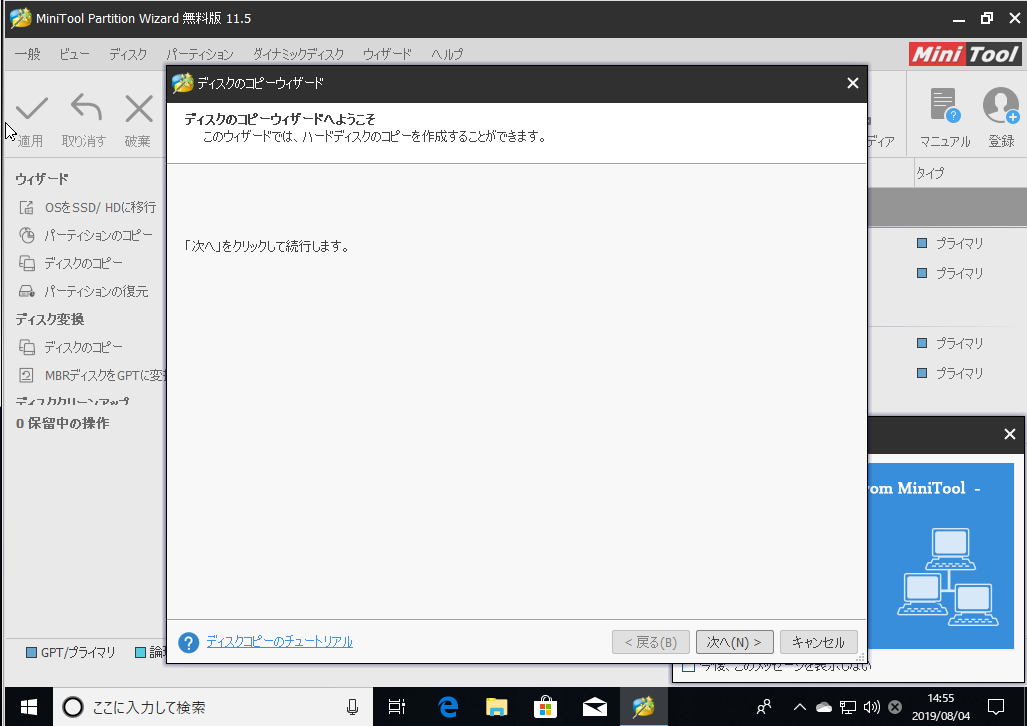Select OSをSSD/HDに移行 wizard in sidebar
This screenshot has height=726, width=1027.
coord(99,207)
